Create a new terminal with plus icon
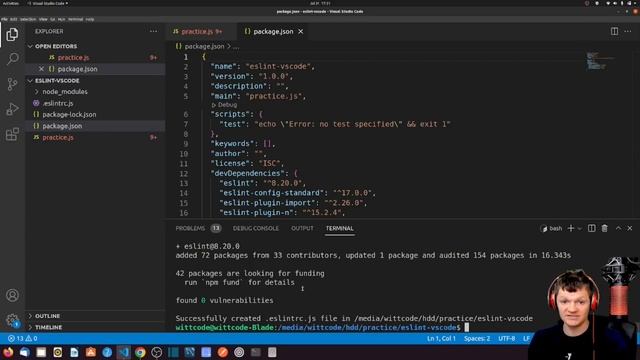Image resolution: width=640 pixels, height=360 pixels. 571,228
